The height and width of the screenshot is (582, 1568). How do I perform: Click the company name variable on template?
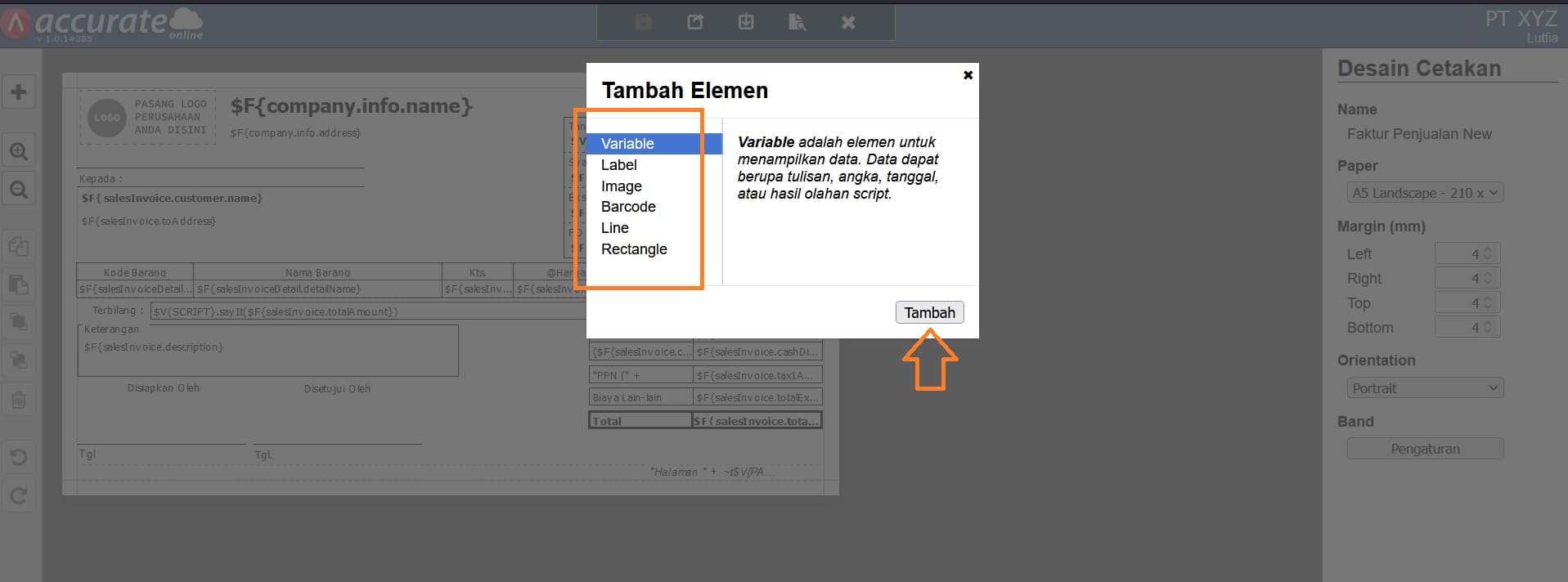(352, 106)
